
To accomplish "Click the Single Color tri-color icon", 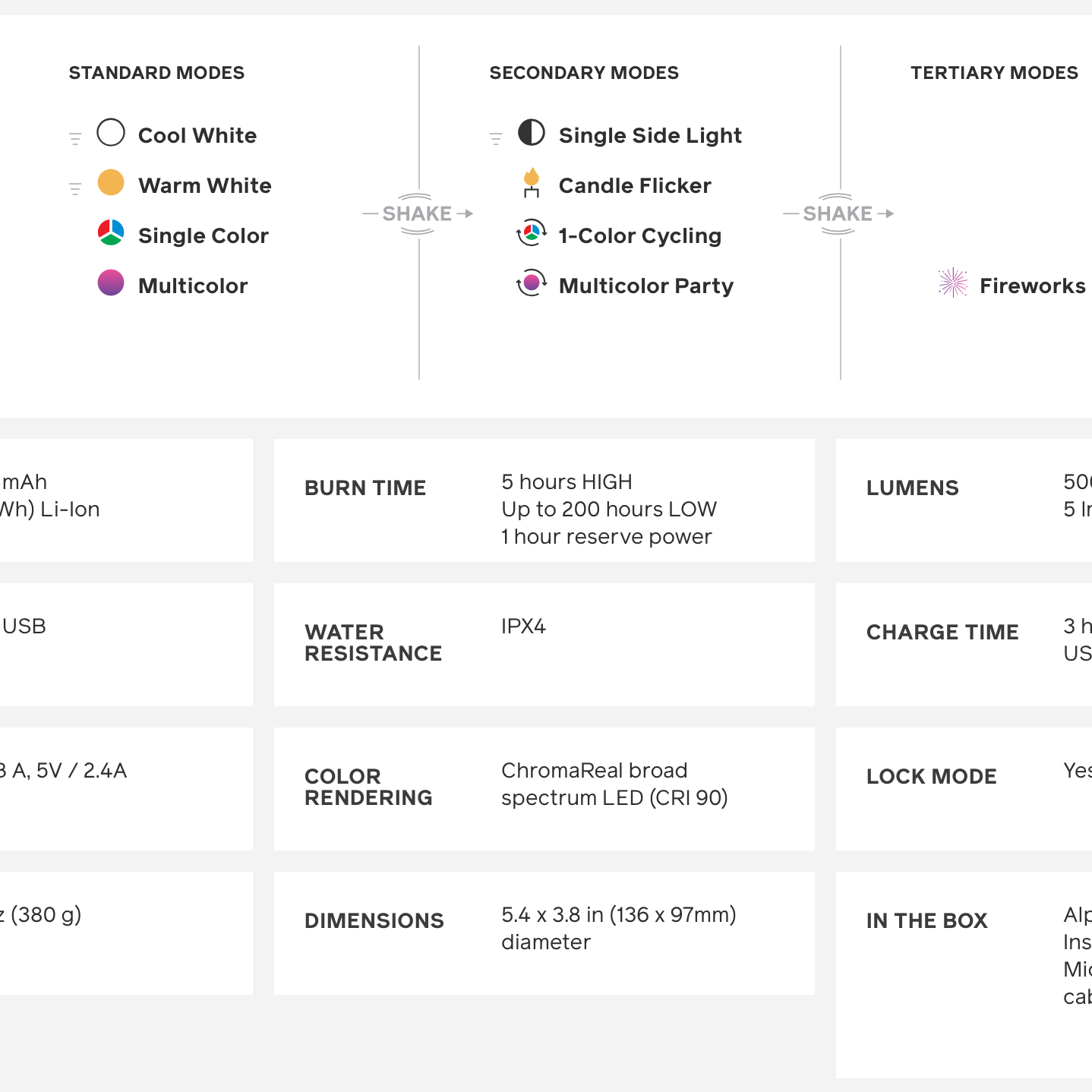I will pyautogui.click(x=111, y=233).
